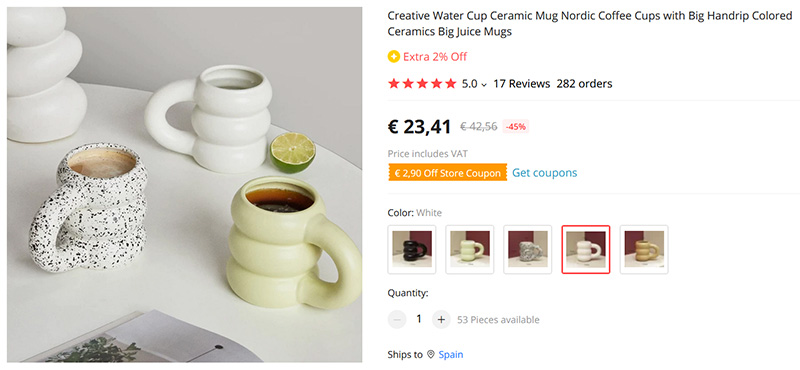Click the yellow plus coin icon
The image size is (800, 370).
coord(393,57)
